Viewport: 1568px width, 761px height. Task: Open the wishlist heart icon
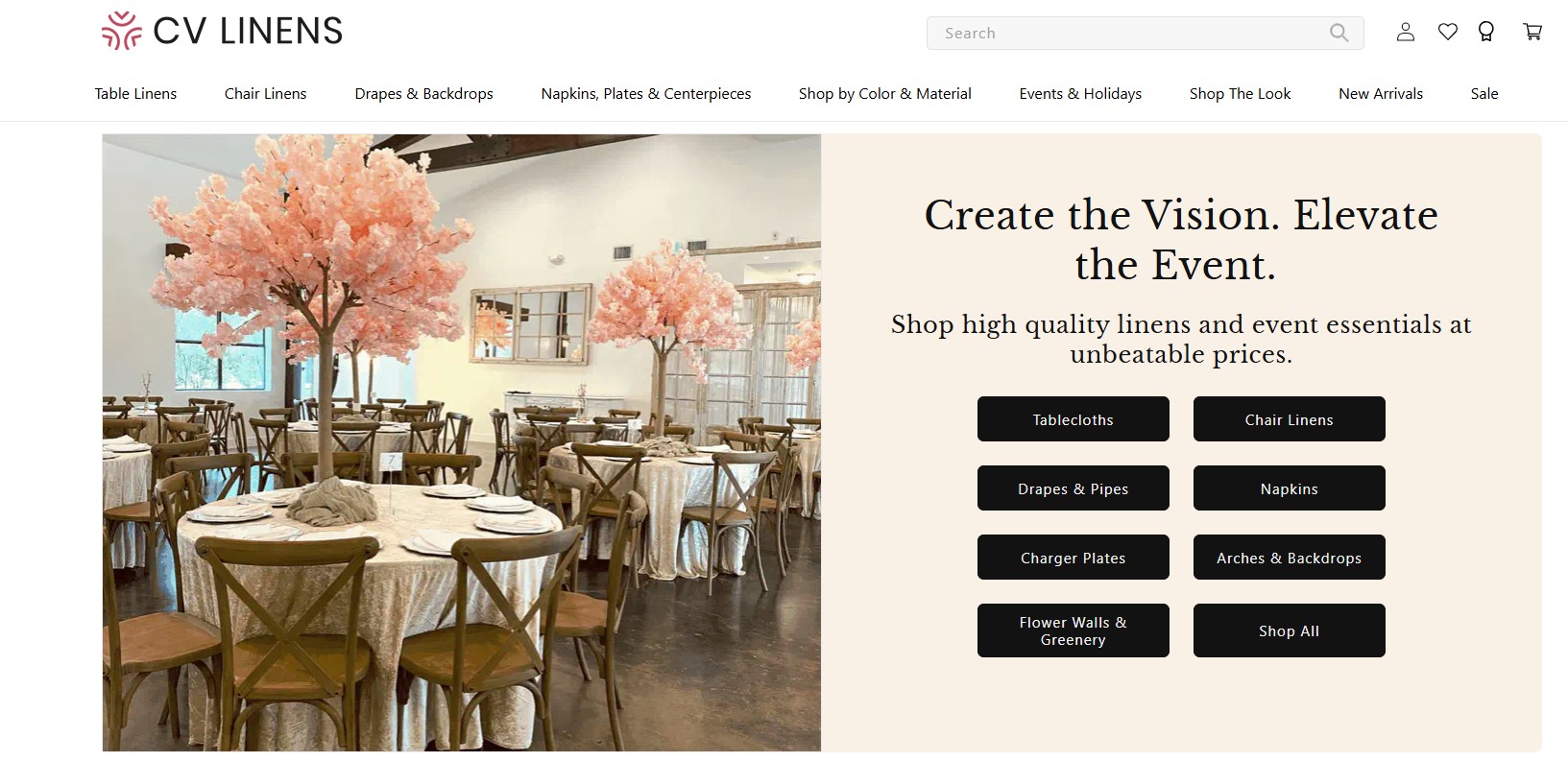tap(1448, 32)
